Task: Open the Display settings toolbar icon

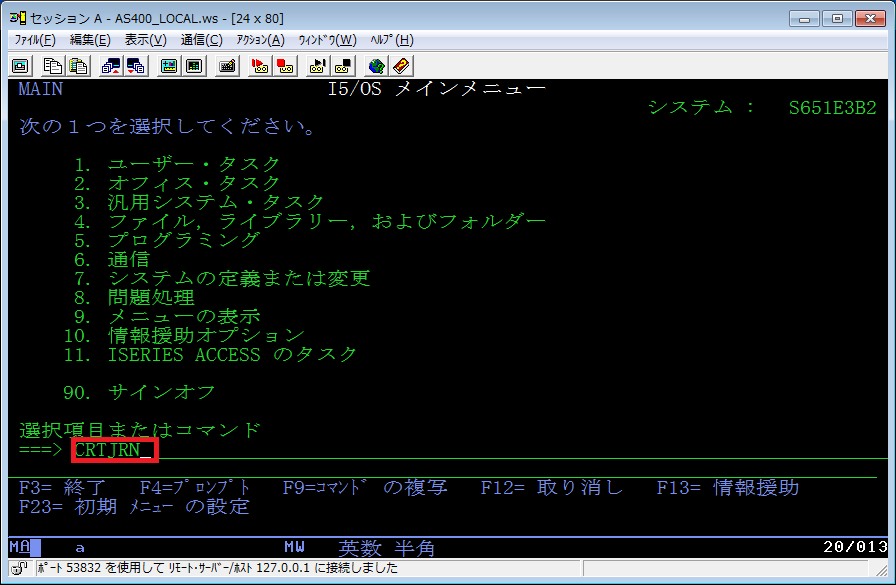Action: click(x=169, y=66)
